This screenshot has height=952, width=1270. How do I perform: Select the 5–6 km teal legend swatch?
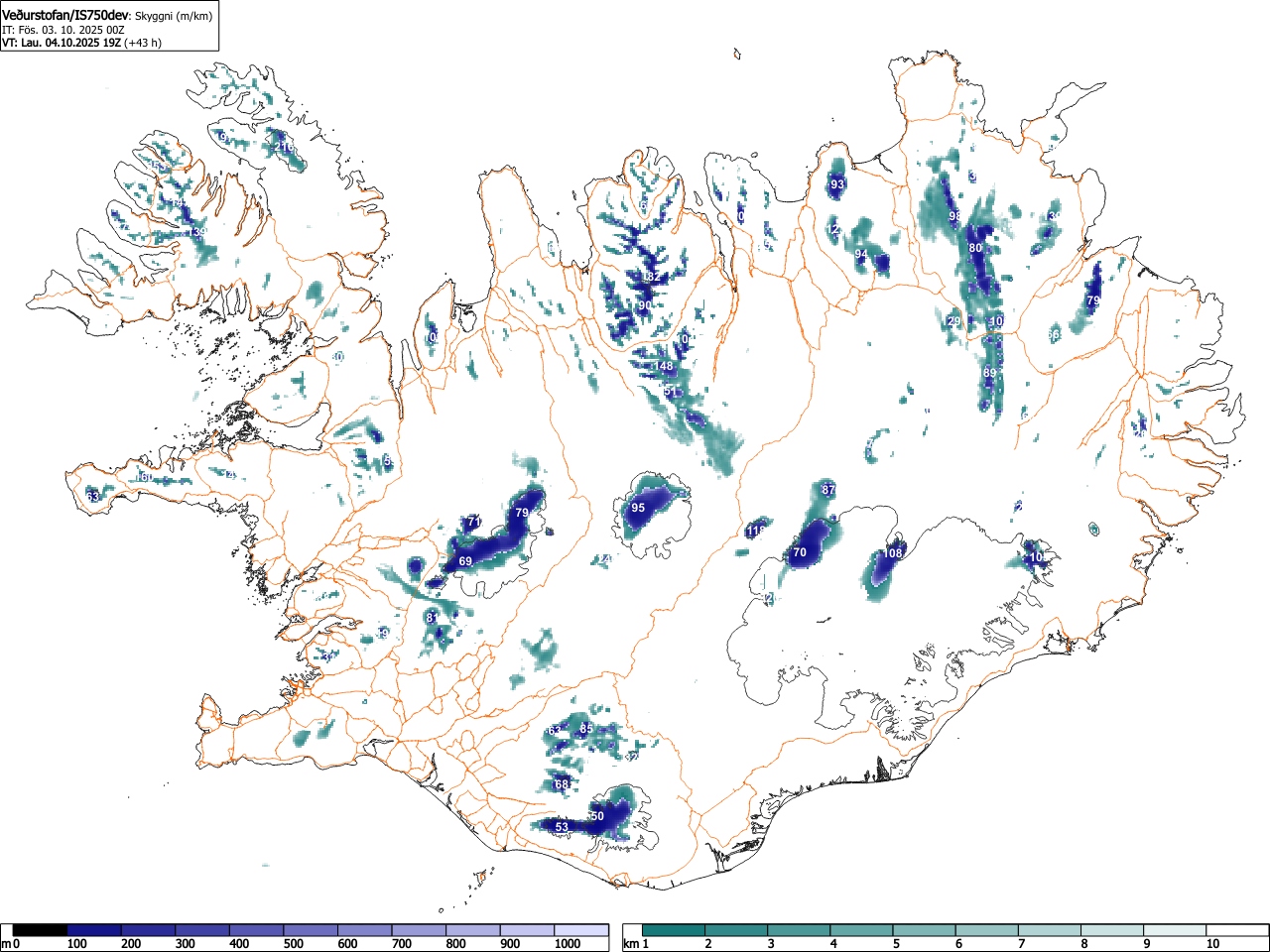pyautogui.click(x=926, y=930)
